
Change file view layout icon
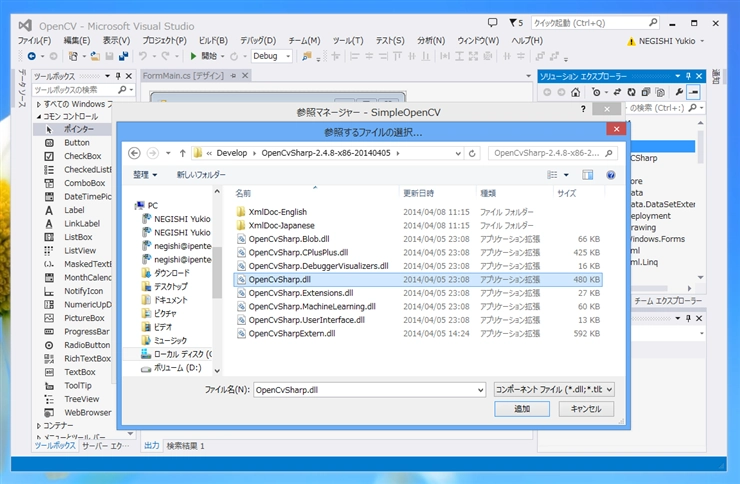[552, 175]
